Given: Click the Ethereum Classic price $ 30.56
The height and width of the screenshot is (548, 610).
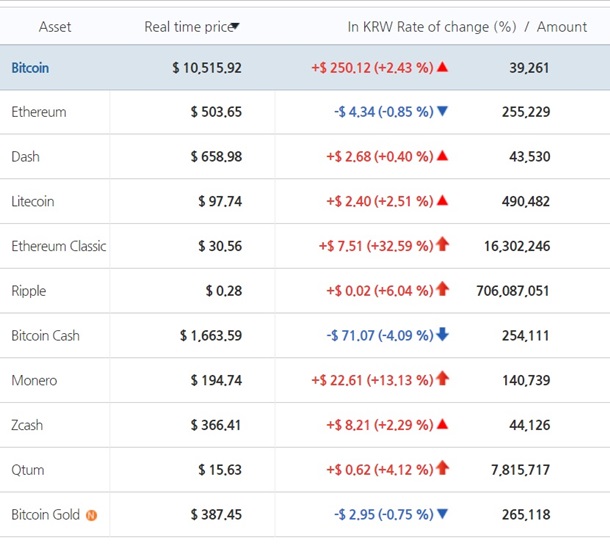Looking at the screenshot, I should tap(220, 246).
